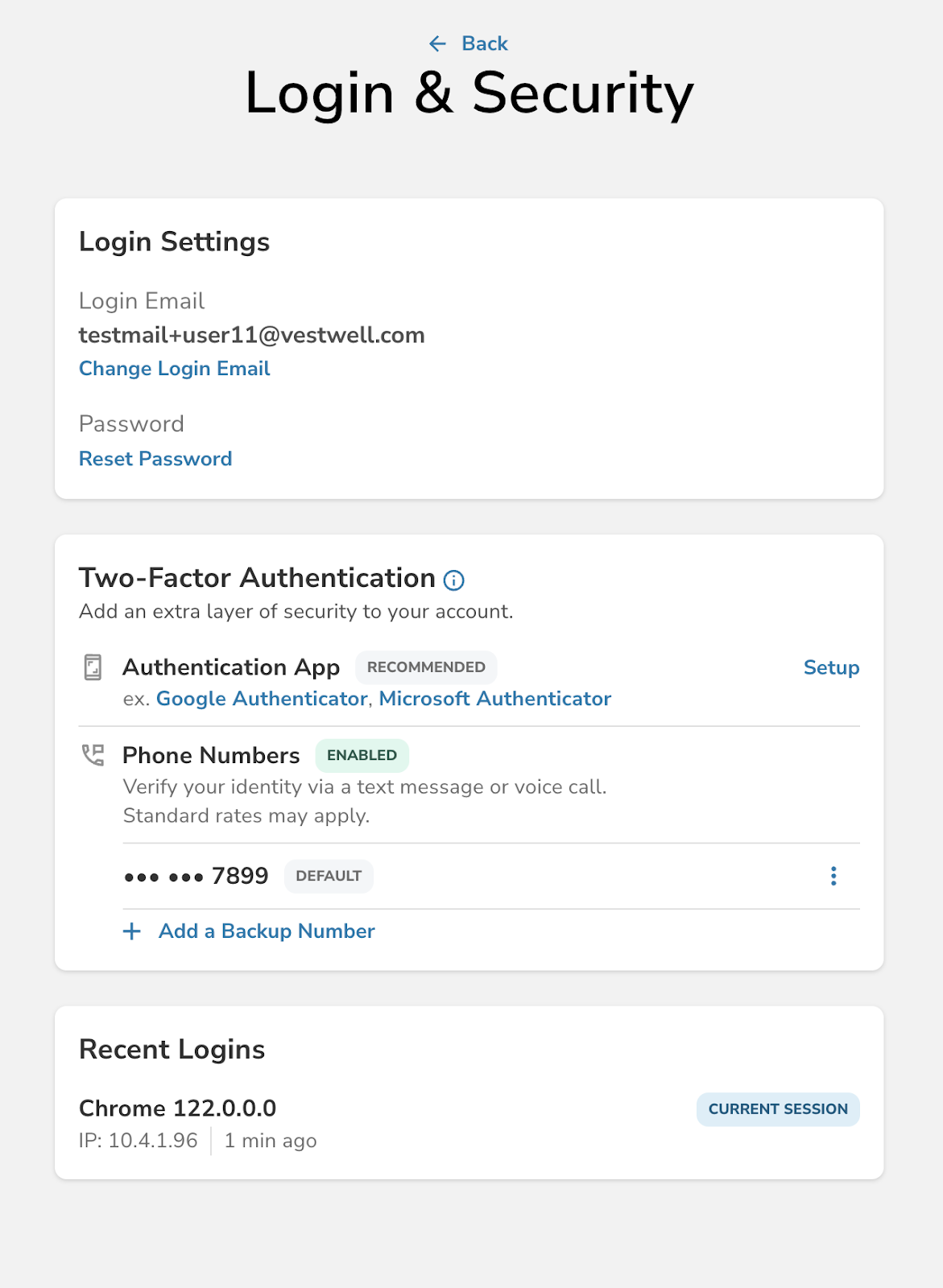The image size is (943, 1288).
Task: Click the Phone Numbers handset icon
Action: 93,755
